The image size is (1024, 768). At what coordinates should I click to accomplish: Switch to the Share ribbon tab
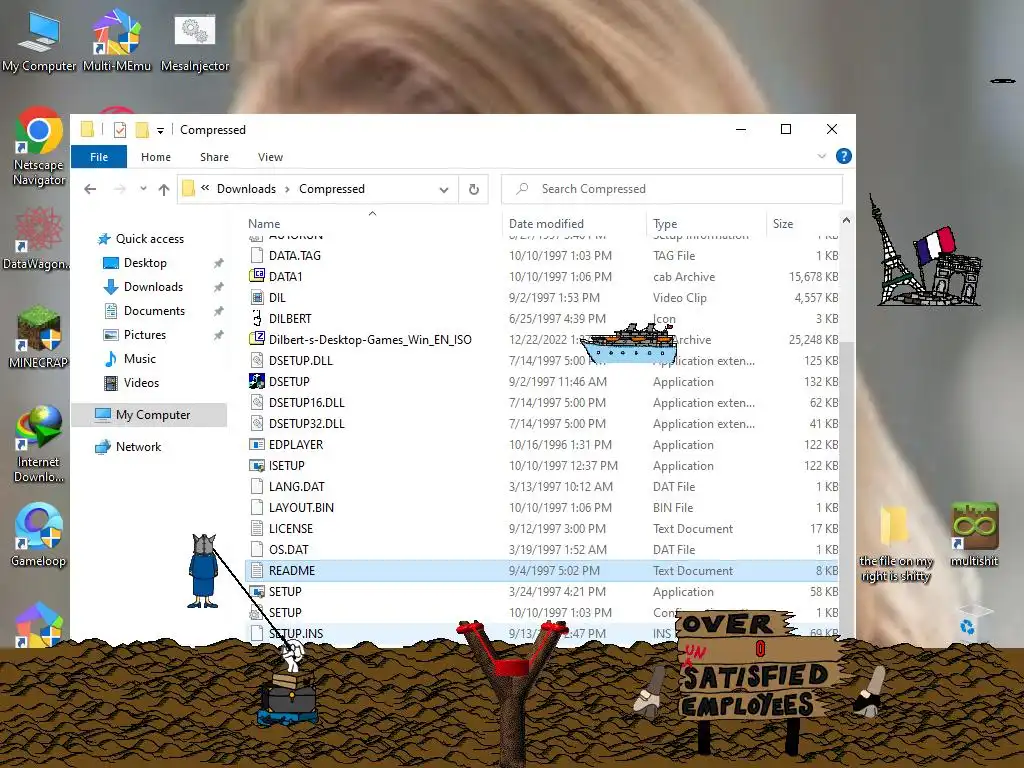[214, 157]
